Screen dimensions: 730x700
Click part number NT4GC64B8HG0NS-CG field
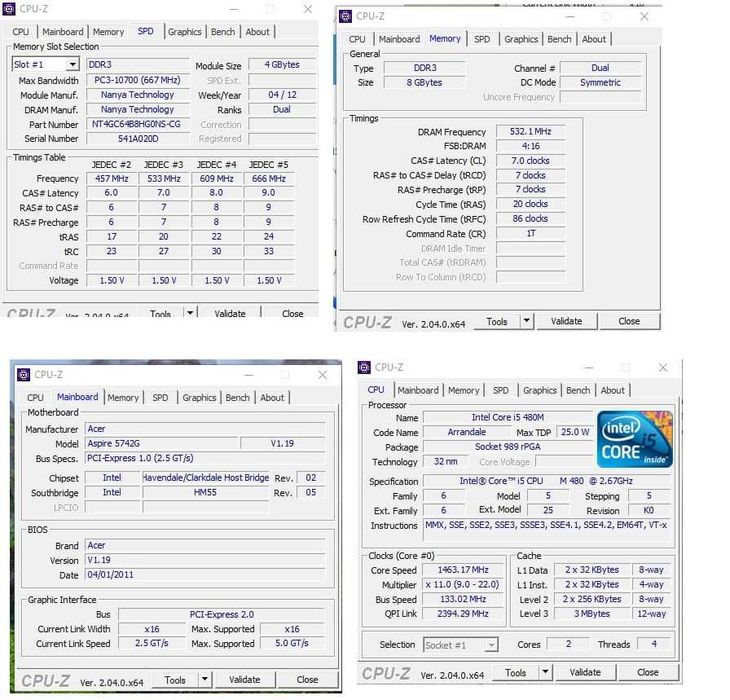point(137,124)
